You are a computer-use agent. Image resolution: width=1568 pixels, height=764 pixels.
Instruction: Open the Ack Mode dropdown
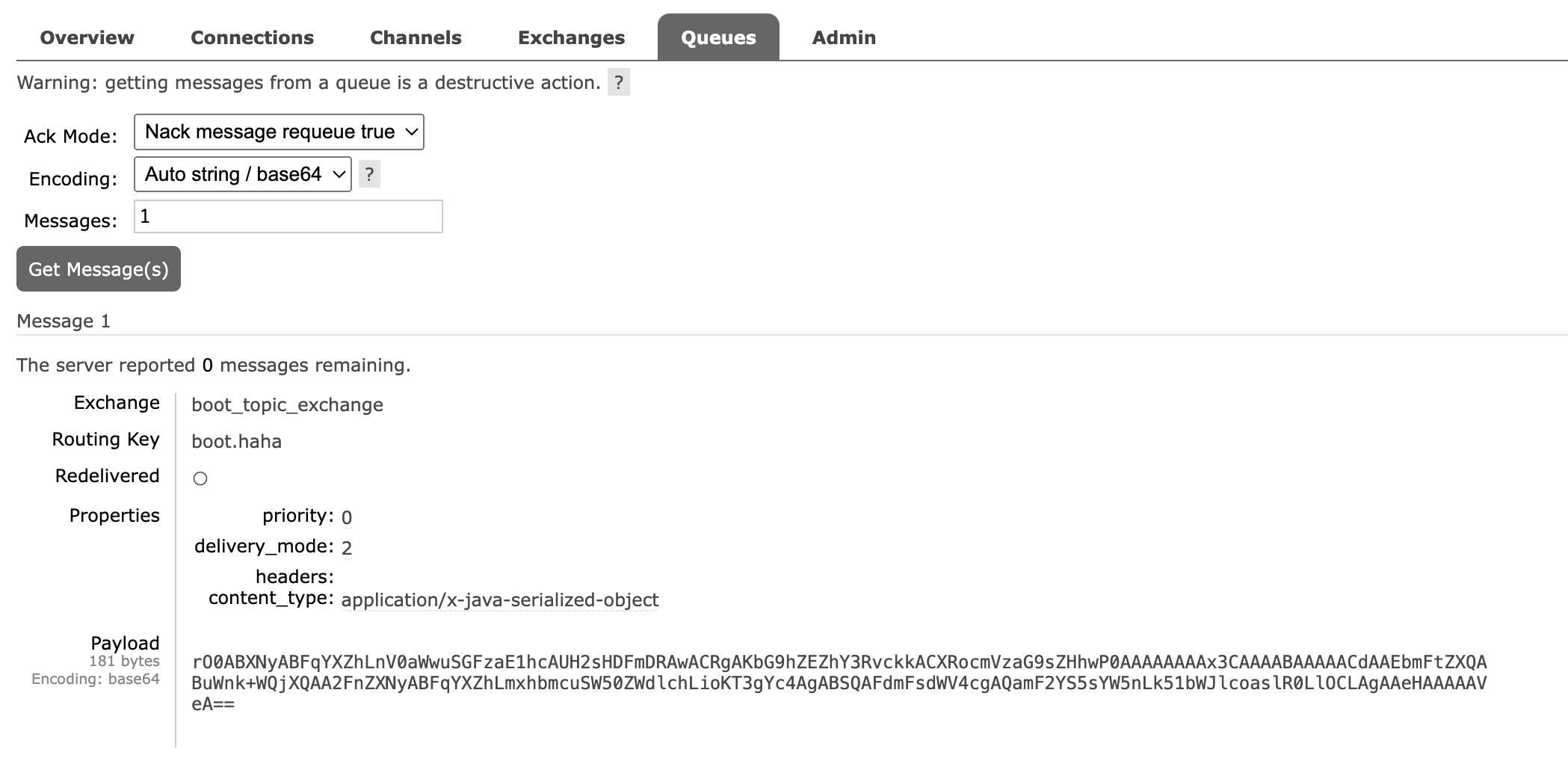tap(279, 132)
